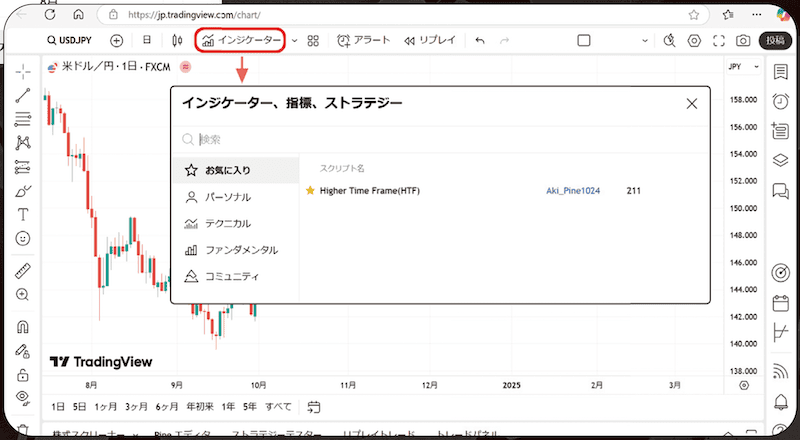Viewport: 800px width, 440px height.
Task: Open the alarm clock alerts panel icon
Action: tap(780, 101)
